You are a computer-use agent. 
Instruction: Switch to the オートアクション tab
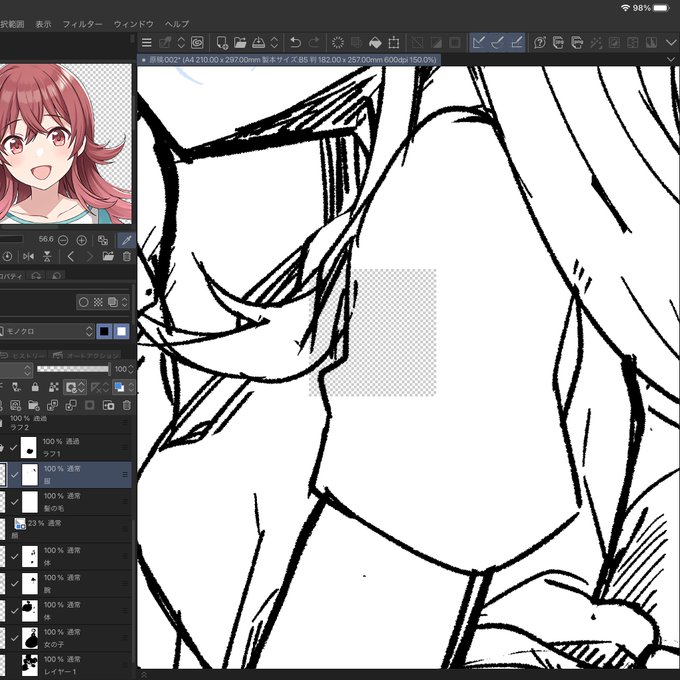tap(85, 356)
